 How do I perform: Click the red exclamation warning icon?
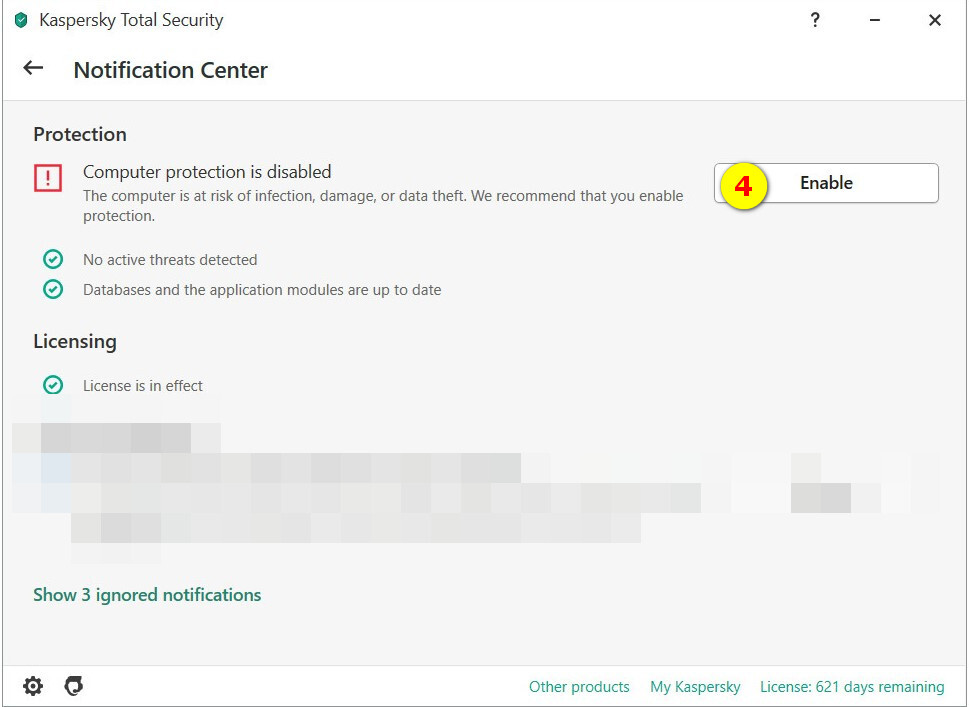point(48,178)
